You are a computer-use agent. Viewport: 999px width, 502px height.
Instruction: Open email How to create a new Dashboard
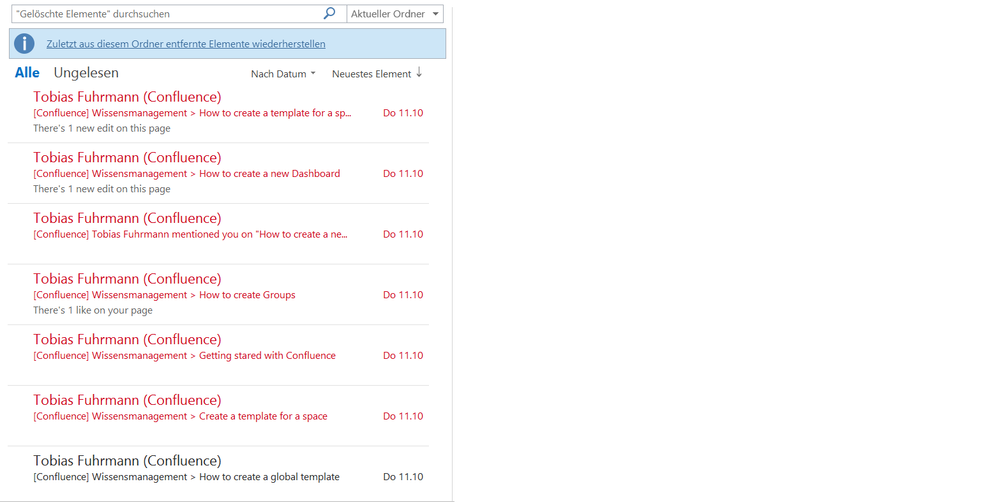pyautogui.click(x=219, y=173)
